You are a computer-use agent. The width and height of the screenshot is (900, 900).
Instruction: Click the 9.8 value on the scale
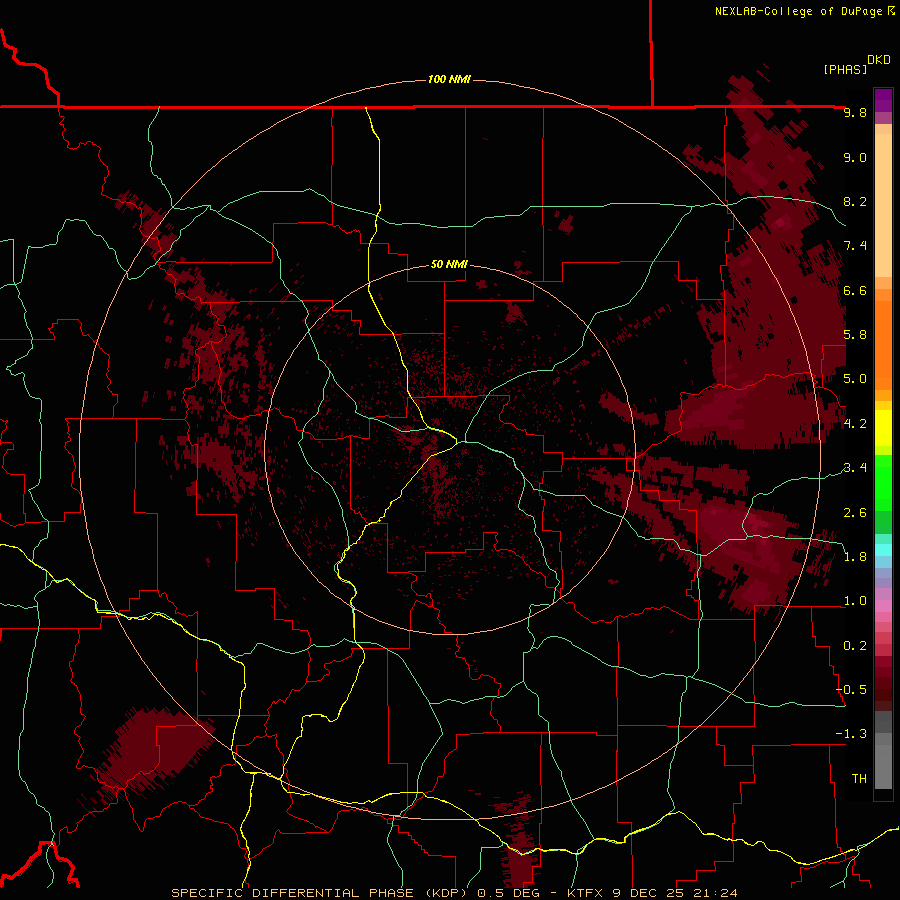(855, 113)
